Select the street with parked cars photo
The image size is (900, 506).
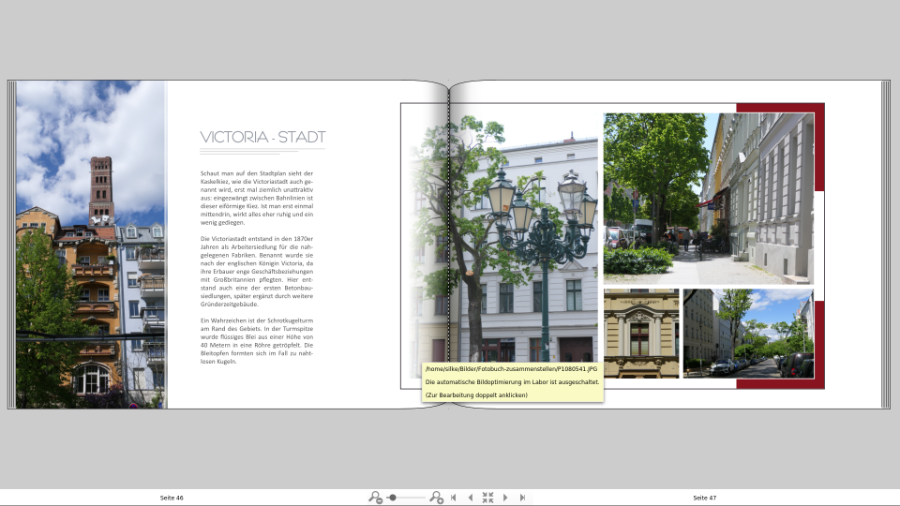pos(747,333)
